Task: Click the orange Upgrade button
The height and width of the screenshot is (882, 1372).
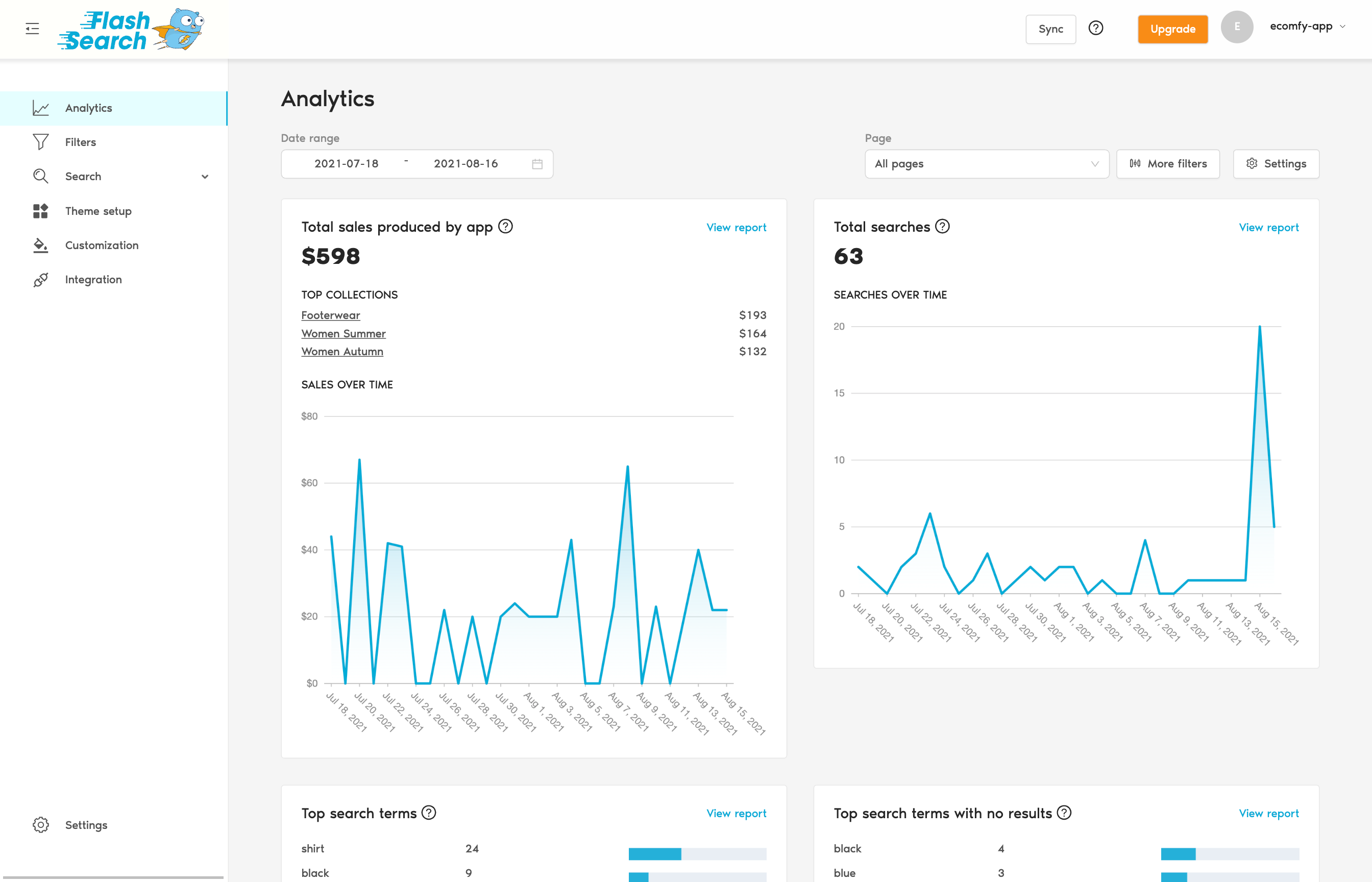Action: click(x=1172, y=29)
